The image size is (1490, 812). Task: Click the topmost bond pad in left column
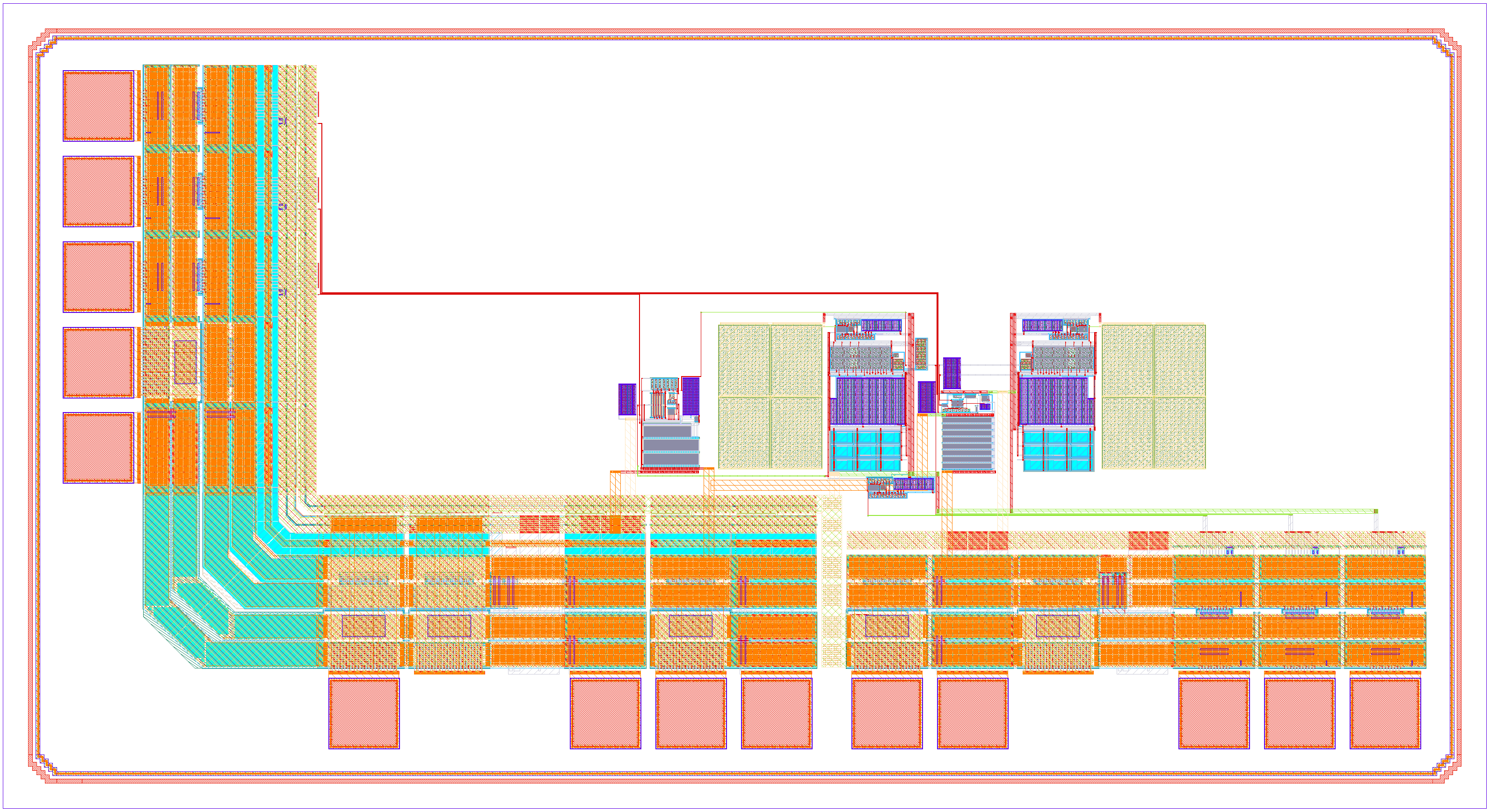98,106
